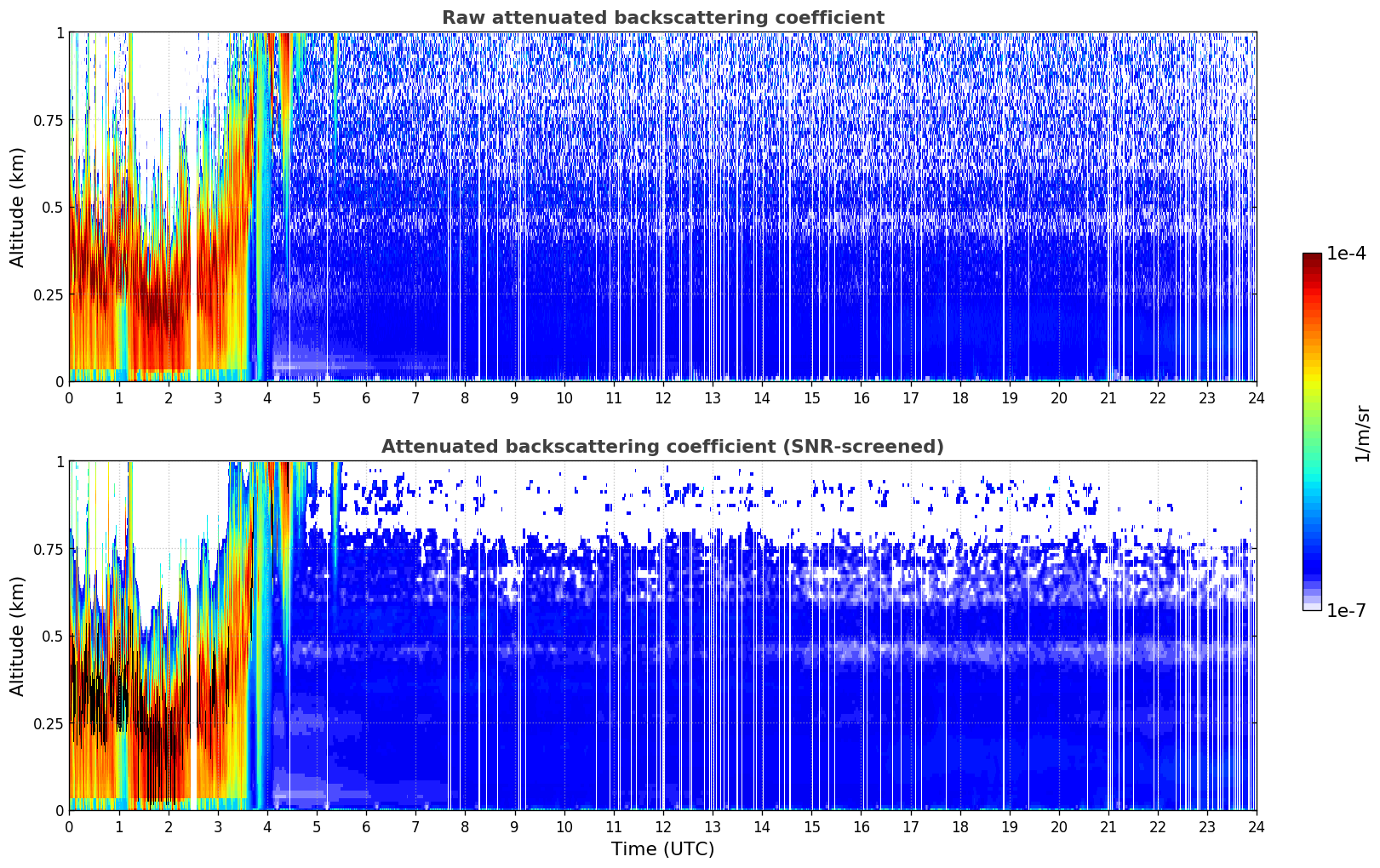Viewport: 1380px width, 868px height.
Task: Click hour 24 tick label on bottom plot
Action: click(x=1256, y=826)
